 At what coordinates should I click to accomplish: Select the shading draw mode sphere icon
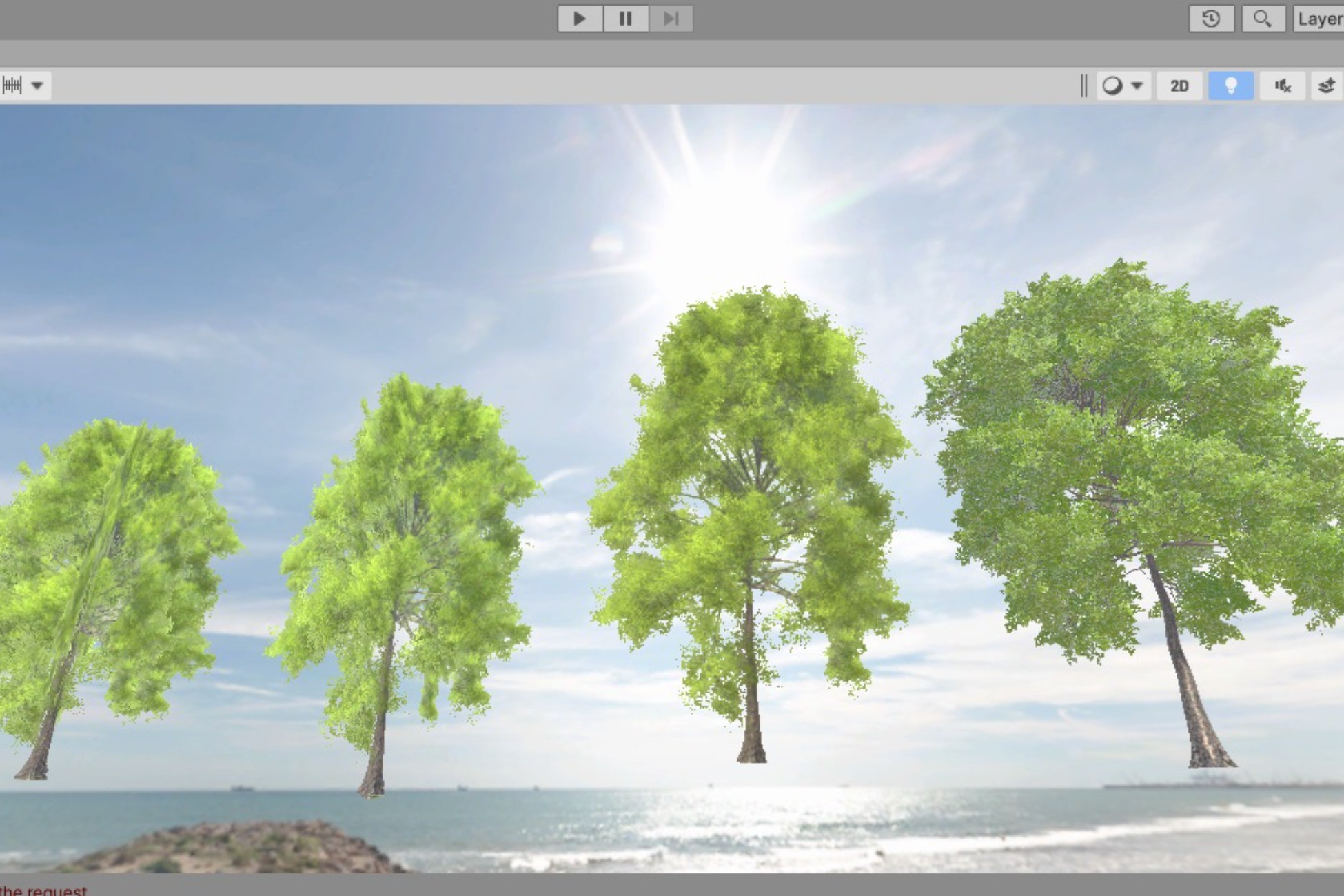[1112, 86]
